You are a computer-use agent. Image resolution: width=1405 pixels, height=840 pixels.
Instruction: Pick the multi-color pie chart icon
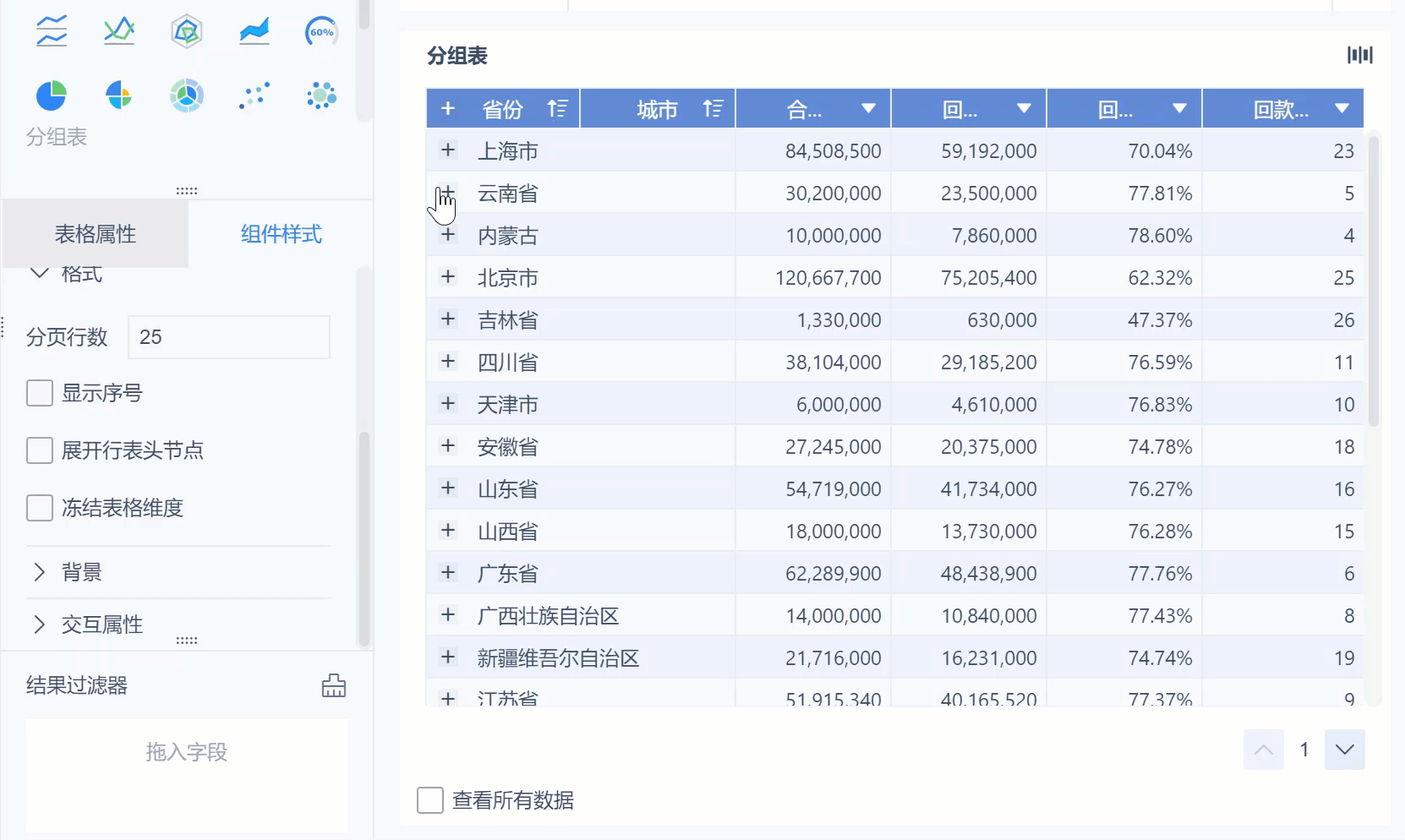tap(119, 95)
